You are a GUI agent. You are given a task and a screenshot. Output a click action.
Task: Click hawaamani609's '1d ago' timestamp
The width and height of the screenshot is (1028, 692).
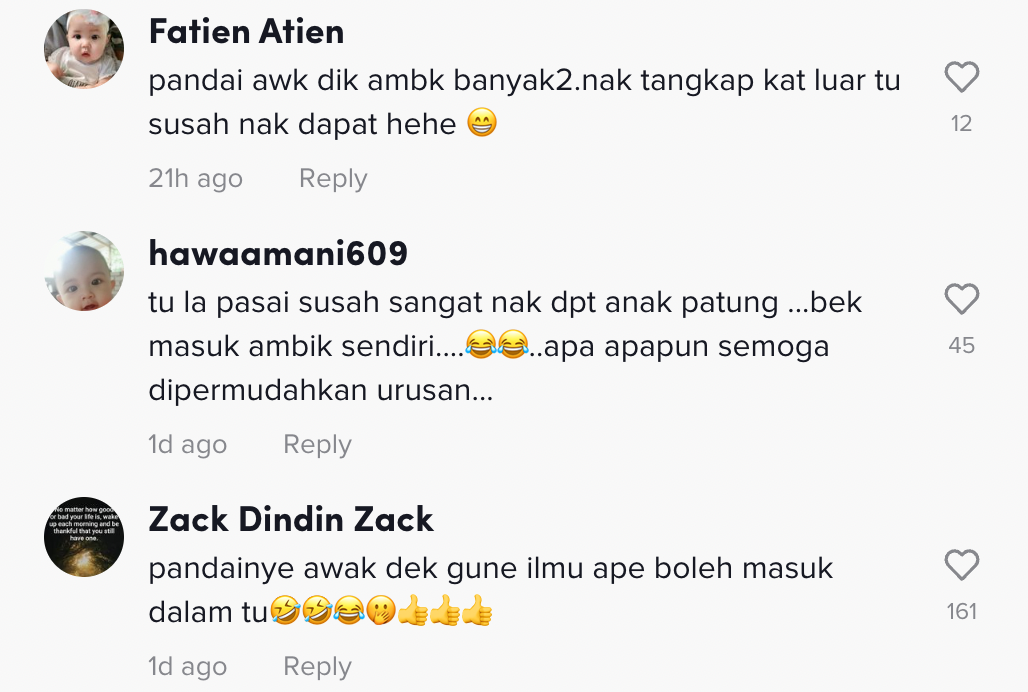[188, 444]
